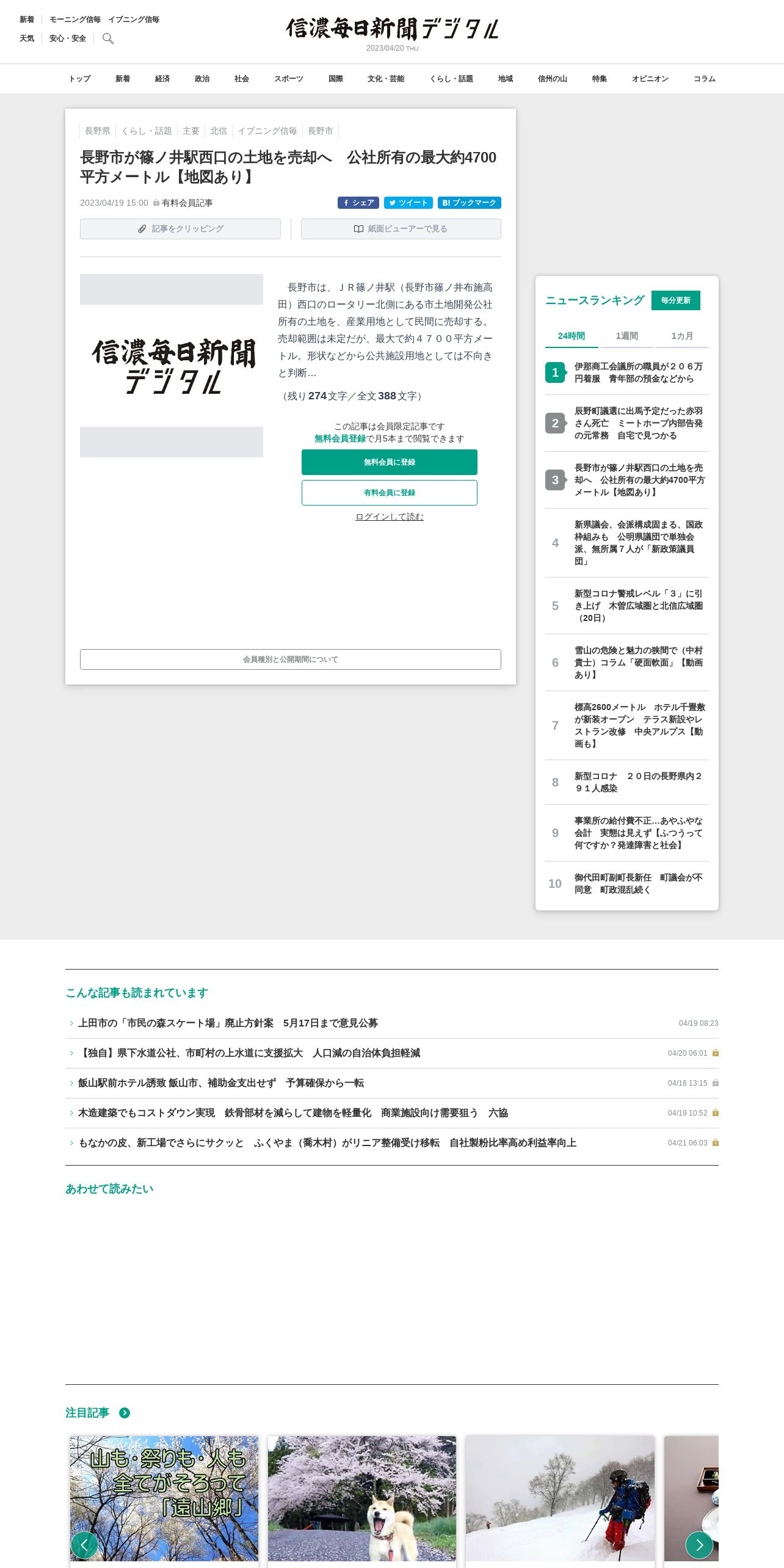Open ranking 5 新型コロナ警戒レベル article
This screenshot has width=784, height=1568.
pos(627,606)
